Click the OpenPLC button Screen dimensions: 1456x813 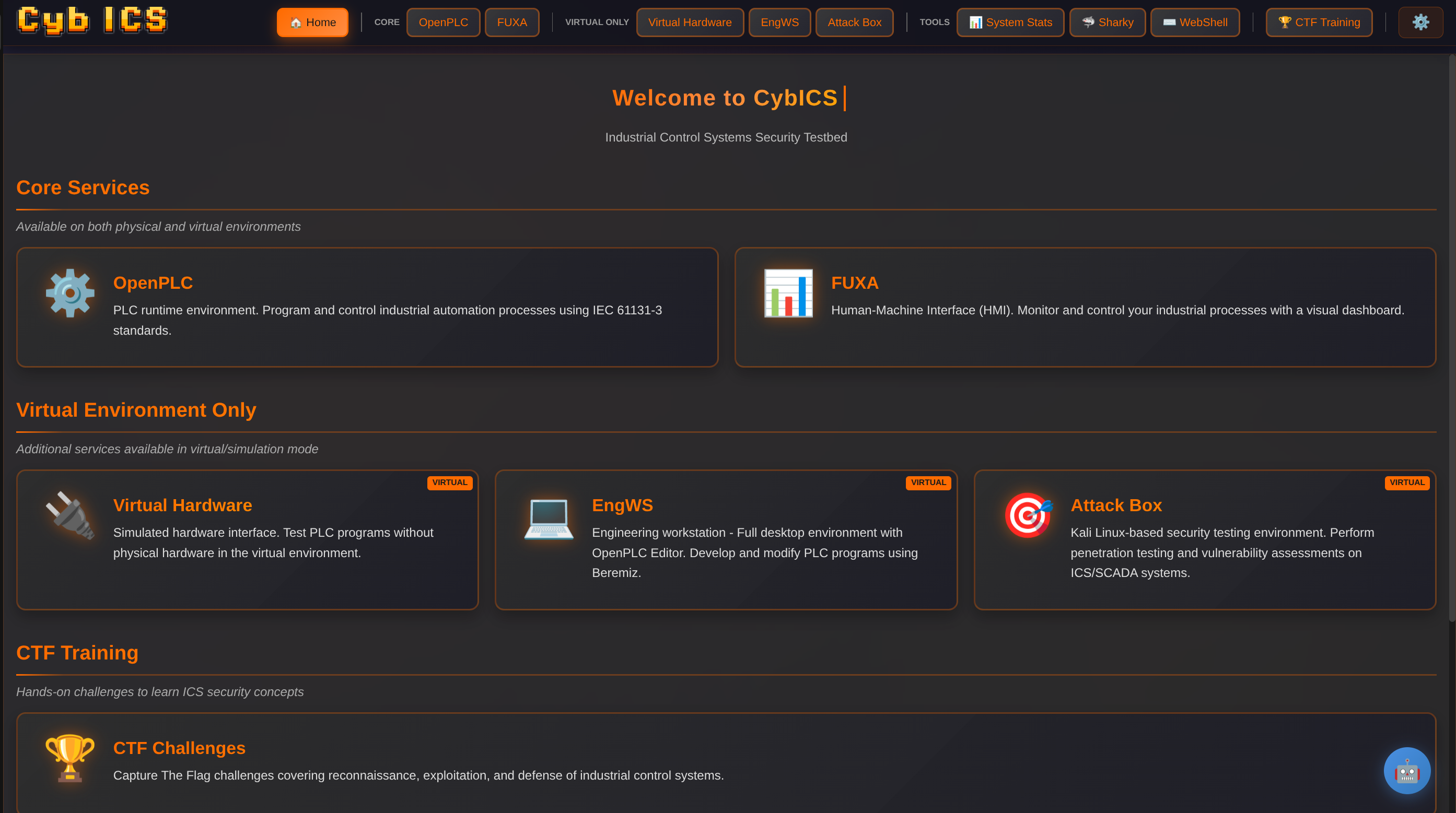[x=443, y=22]
